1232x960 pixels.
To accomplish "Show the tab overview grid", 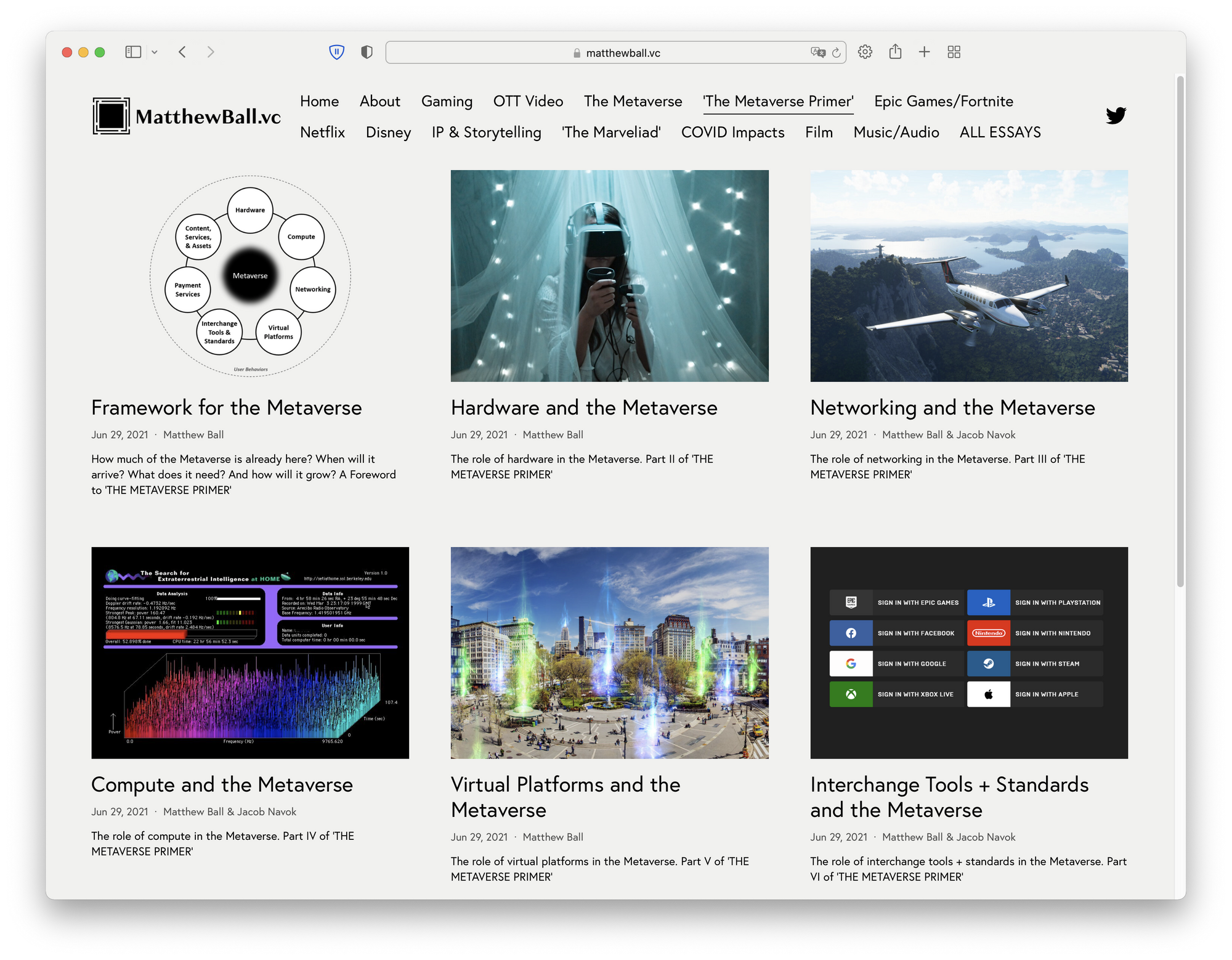I will click(x=954, y=52).
